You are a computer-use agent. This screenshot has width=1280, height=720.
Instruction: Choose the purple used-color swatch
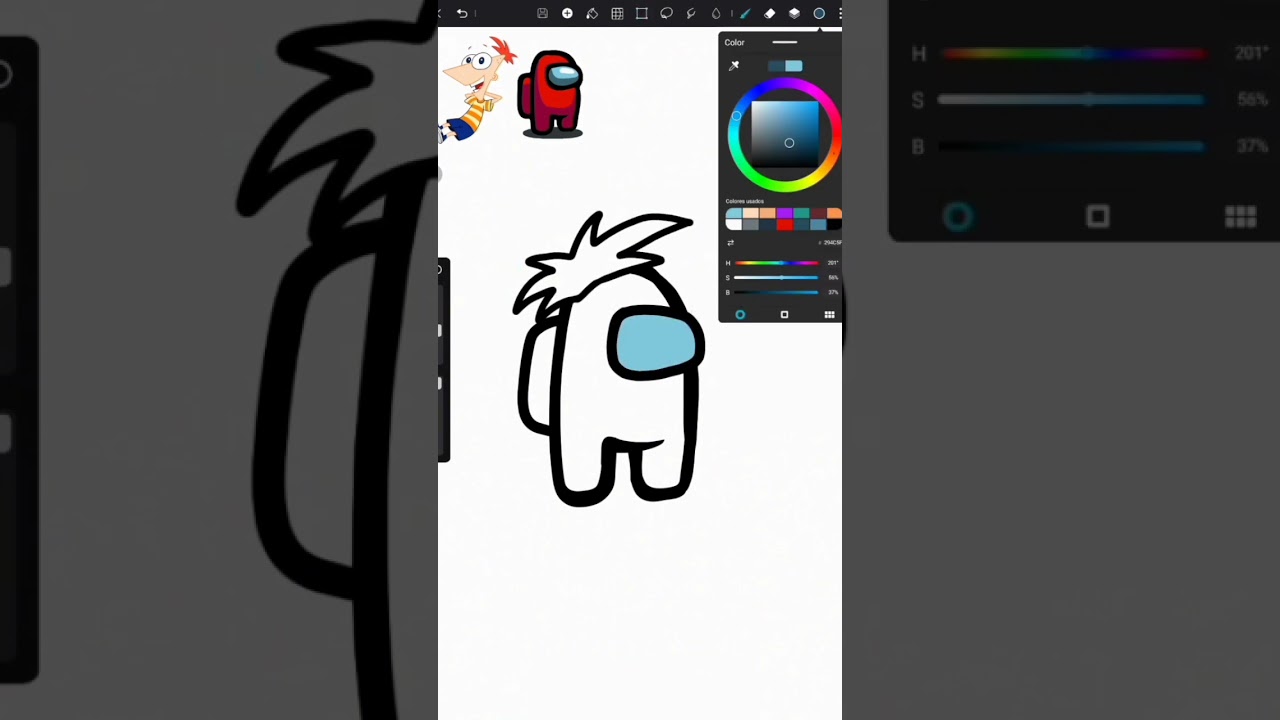coord(784,213)
